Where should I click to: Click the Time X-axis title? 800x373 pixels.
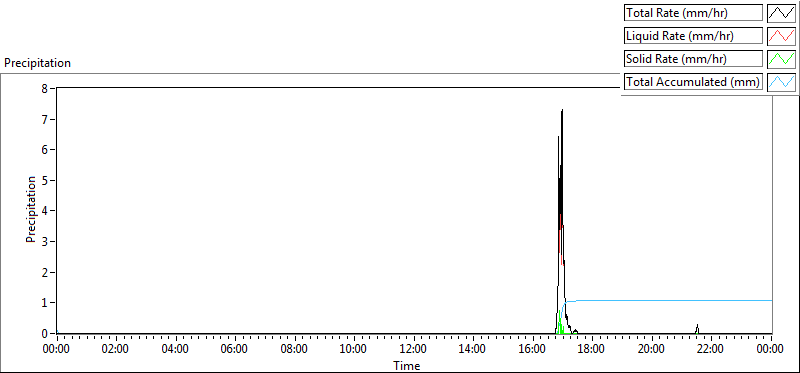[x=407, y=365]
